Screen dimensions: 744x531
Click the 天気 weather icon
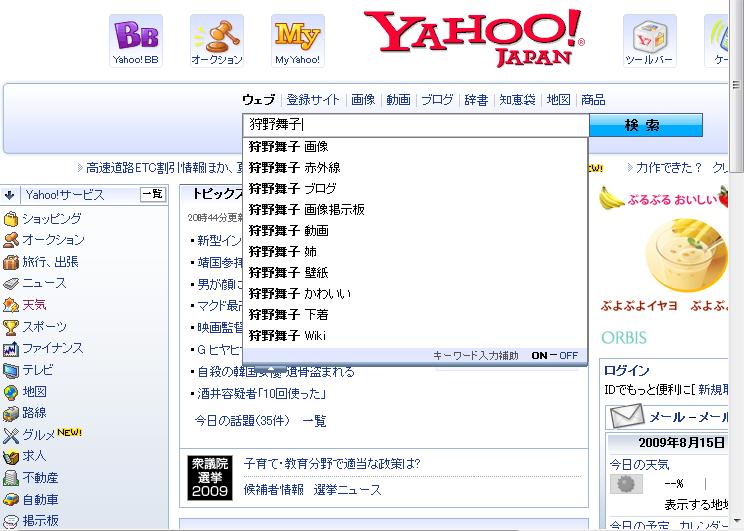pos(10,305)
